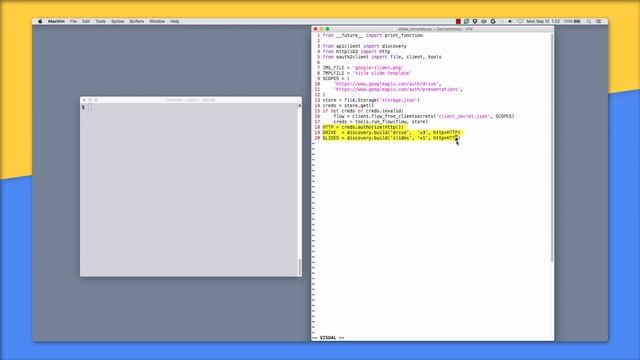
Task: Click the 'client_secret.json' string
Action: point(463,116)
